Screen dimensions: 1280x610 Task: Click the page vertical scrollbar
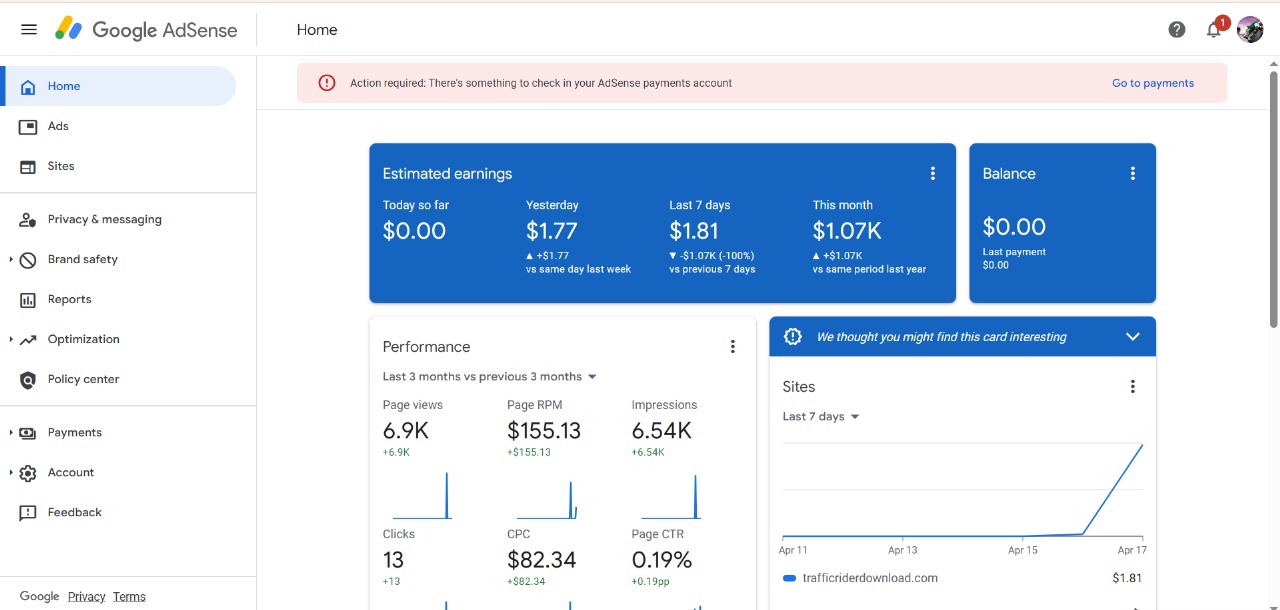point(1273,200)
